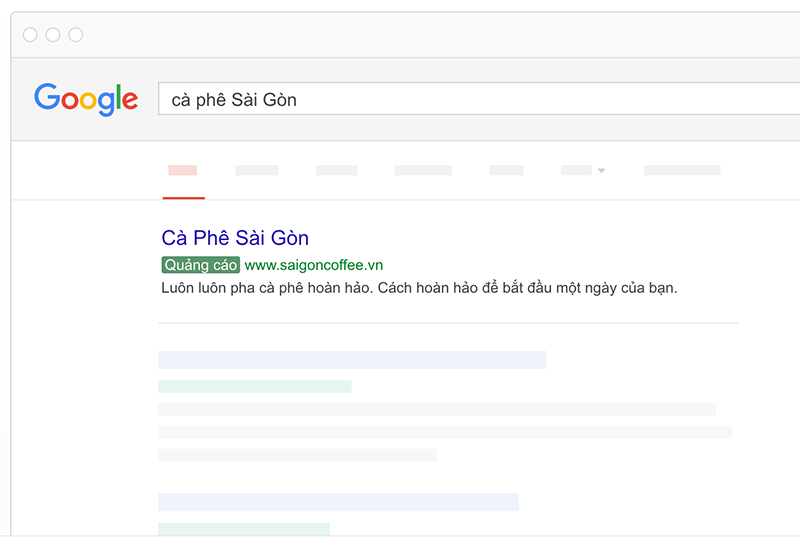Click the green Quảng cáo ad badge
Screen dimensions: 800x541
pyautogui.click(x=201, y=265)
